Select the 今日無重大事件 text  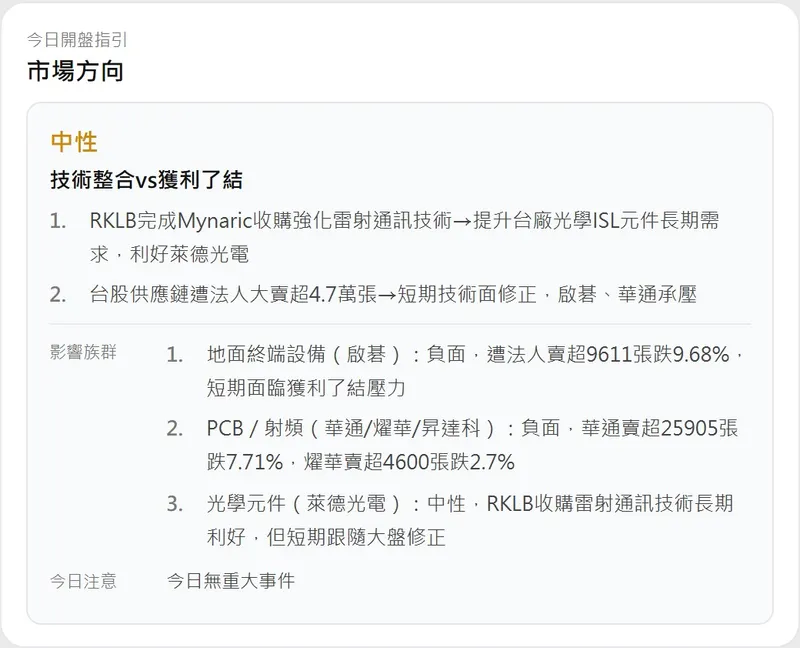tap(231, 581)
